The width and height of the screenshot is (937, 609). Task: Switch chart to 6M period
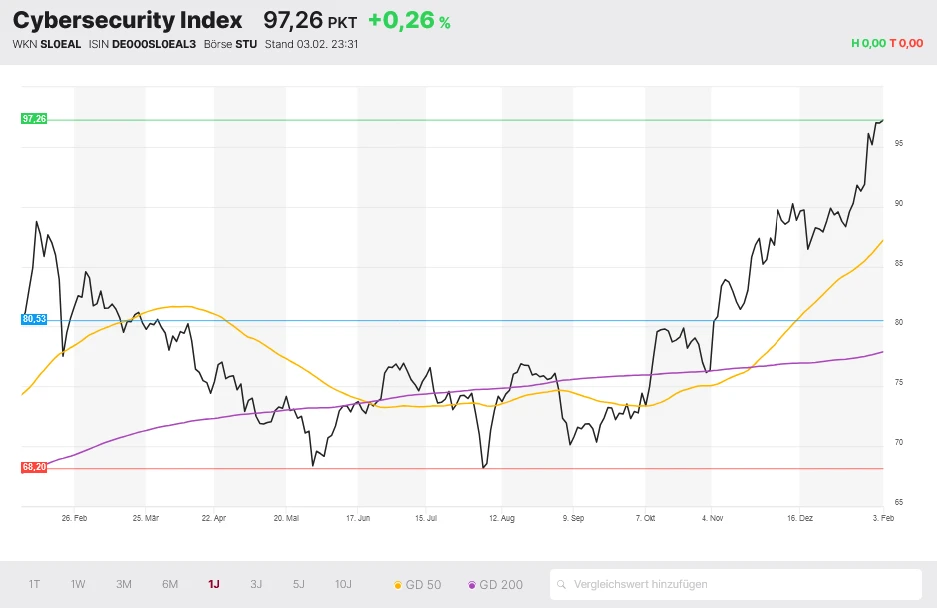pyautogui.click(x=170, y=585)
